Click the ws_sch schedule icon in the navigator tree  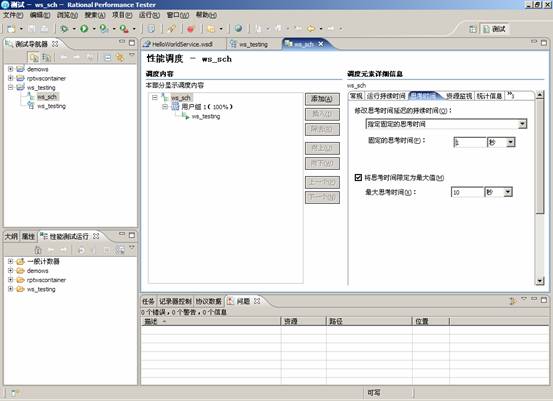(31, 96)
